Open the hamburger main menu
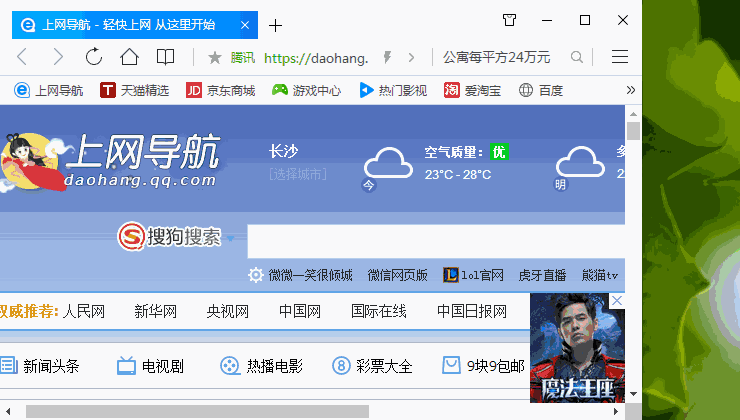 tap(620, 57)
